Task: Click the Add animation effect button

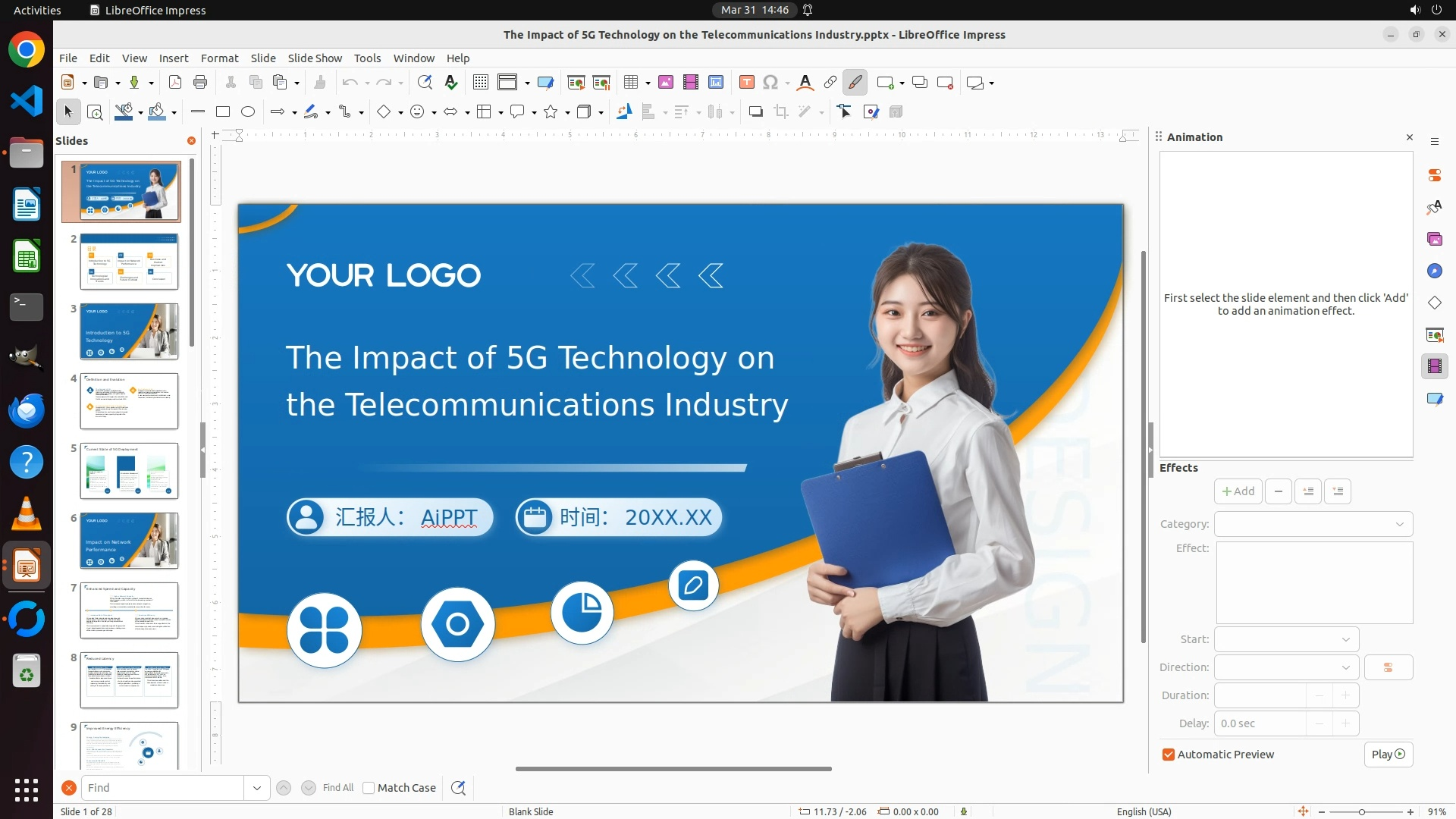Action: 1238,491
